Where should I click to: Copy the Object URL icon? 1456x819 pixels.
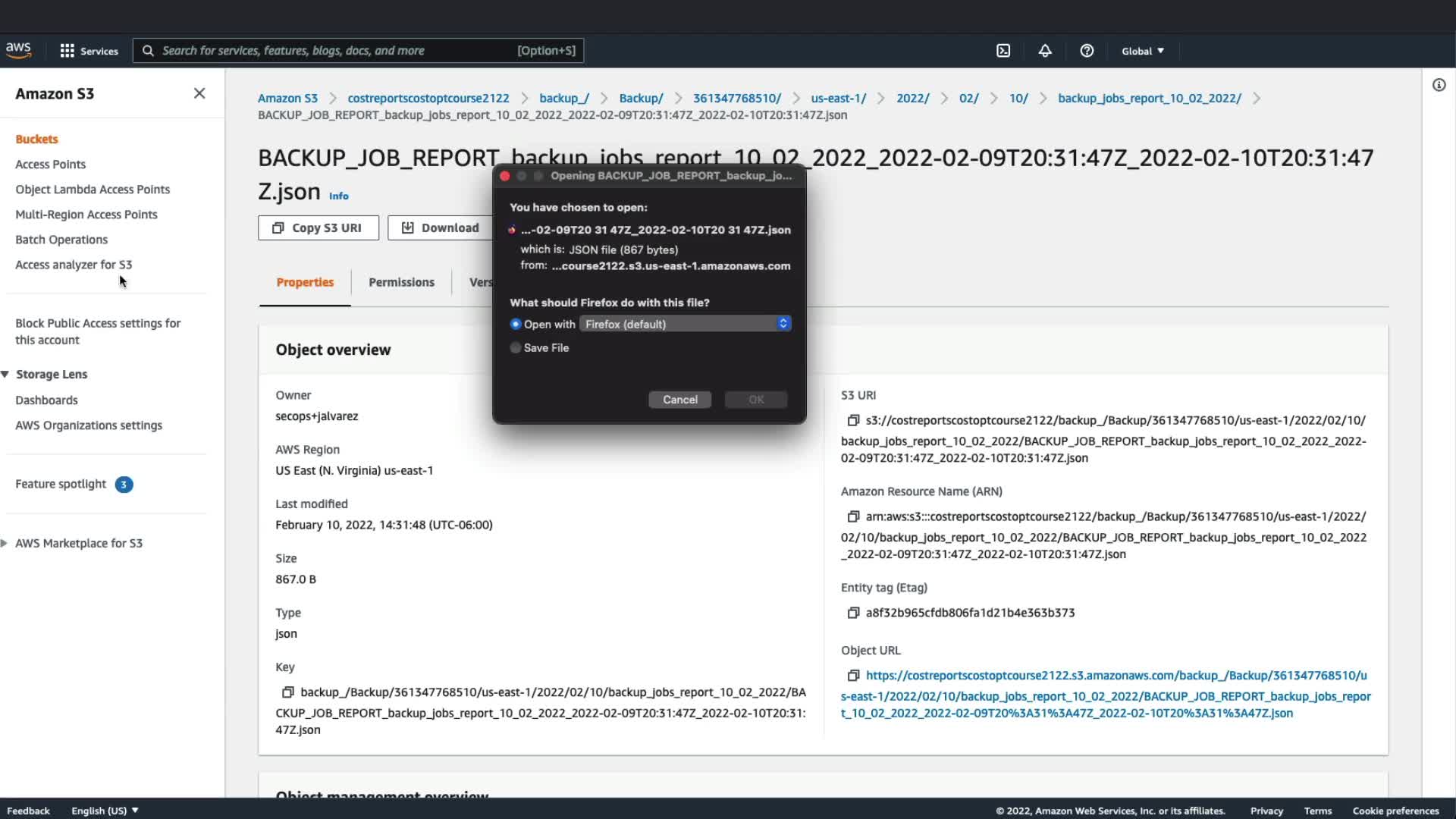coord(853,676)
